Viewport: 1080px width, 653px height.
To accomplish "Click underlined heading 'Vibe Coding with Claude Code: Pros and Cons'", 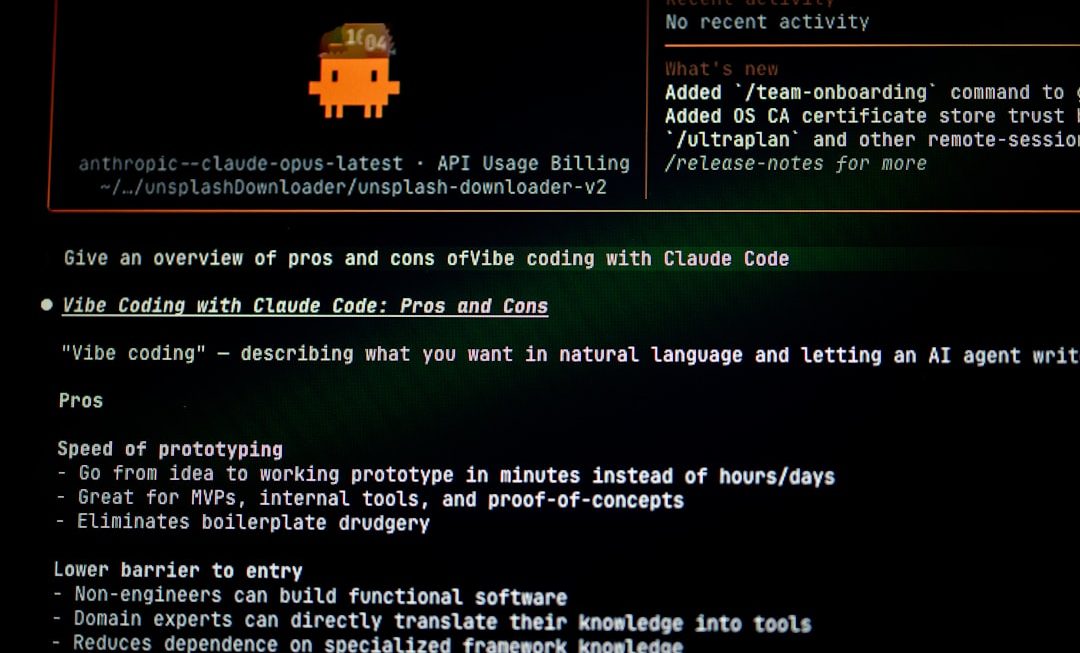I will (x=305, y=306).
